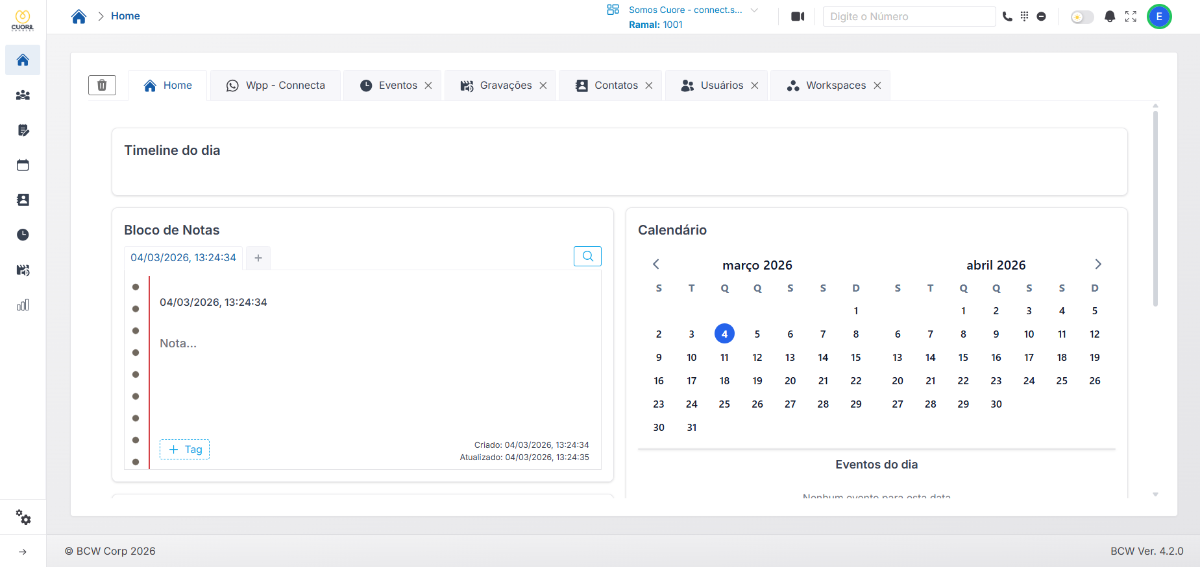The height and width of the screenshot is (567, 1200).
Task: Open the bar chart reports icon in sidebar
Action: (x=23, y=305)
